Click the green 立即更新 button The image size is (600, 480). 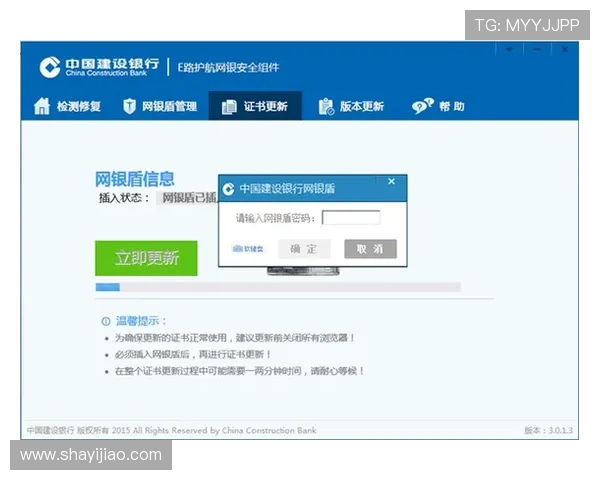(146, 258)
